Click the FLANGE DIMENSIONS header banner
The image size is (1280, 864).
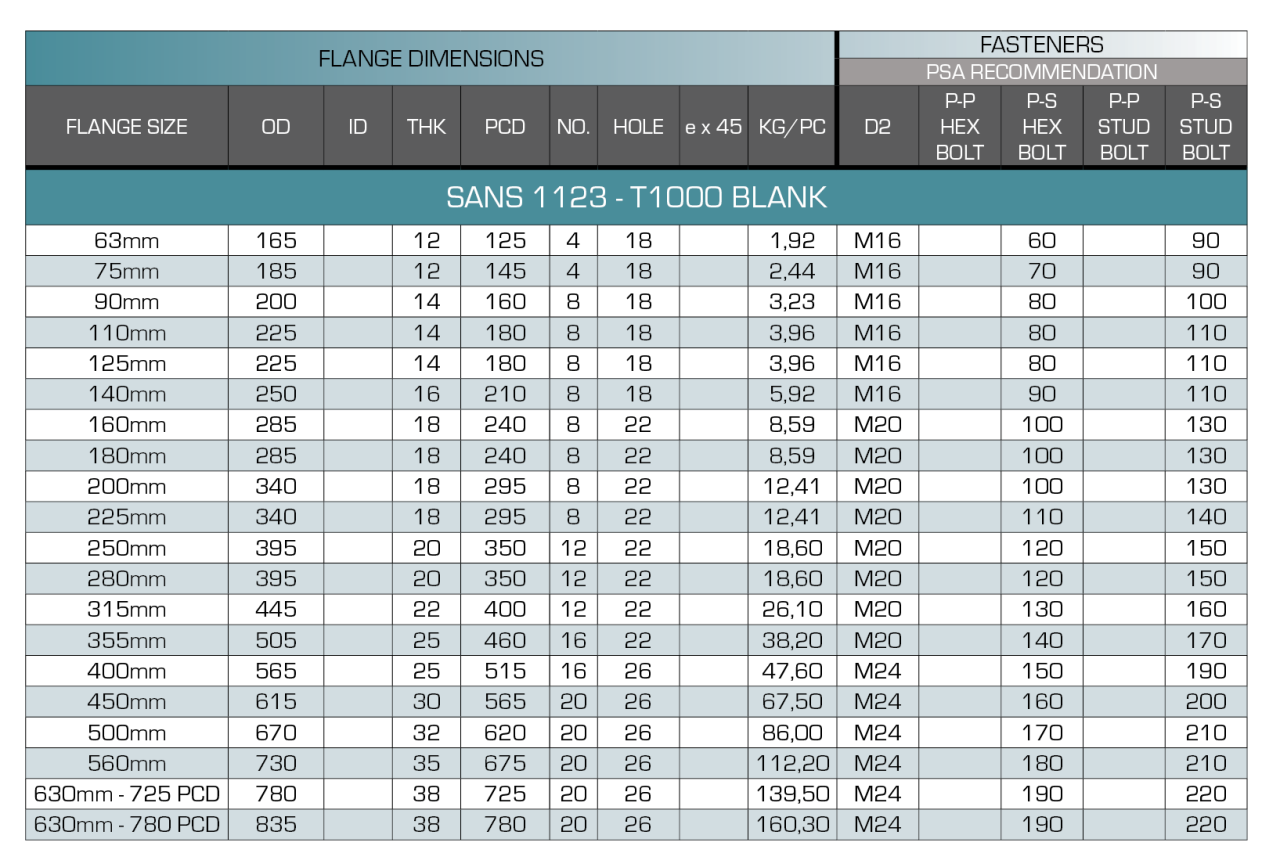[430, 59]
